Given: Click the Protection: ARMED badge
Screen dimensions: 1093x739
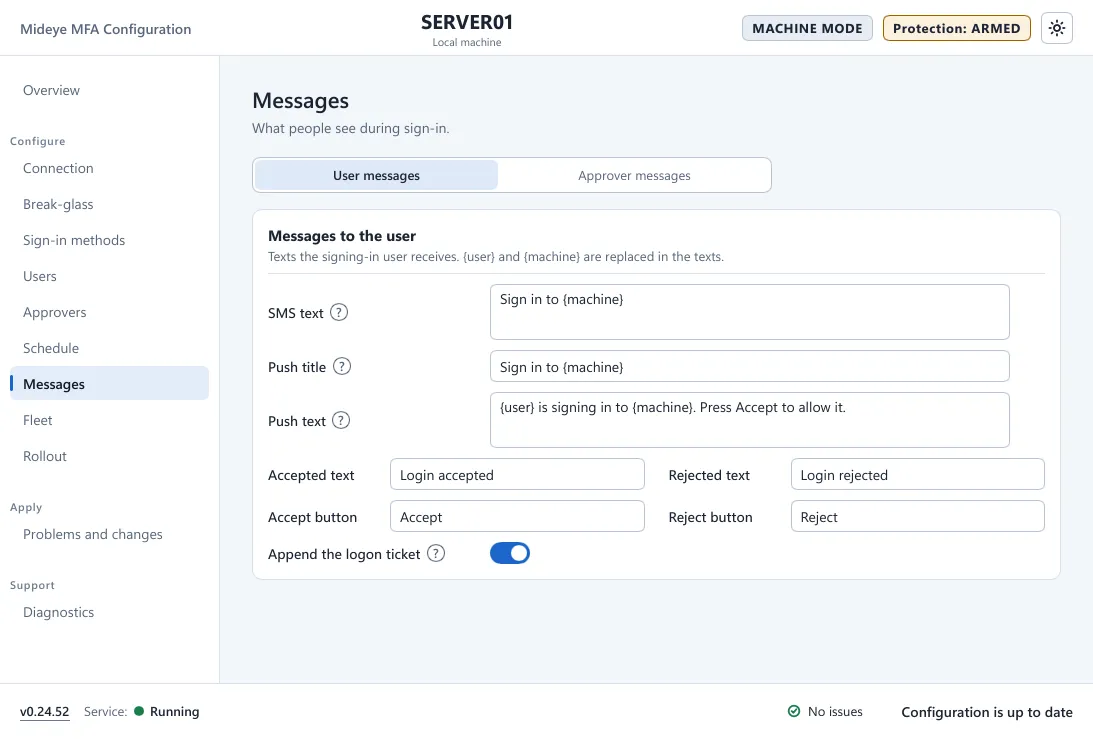Looking at the screenshot, I should coord(956,29).
